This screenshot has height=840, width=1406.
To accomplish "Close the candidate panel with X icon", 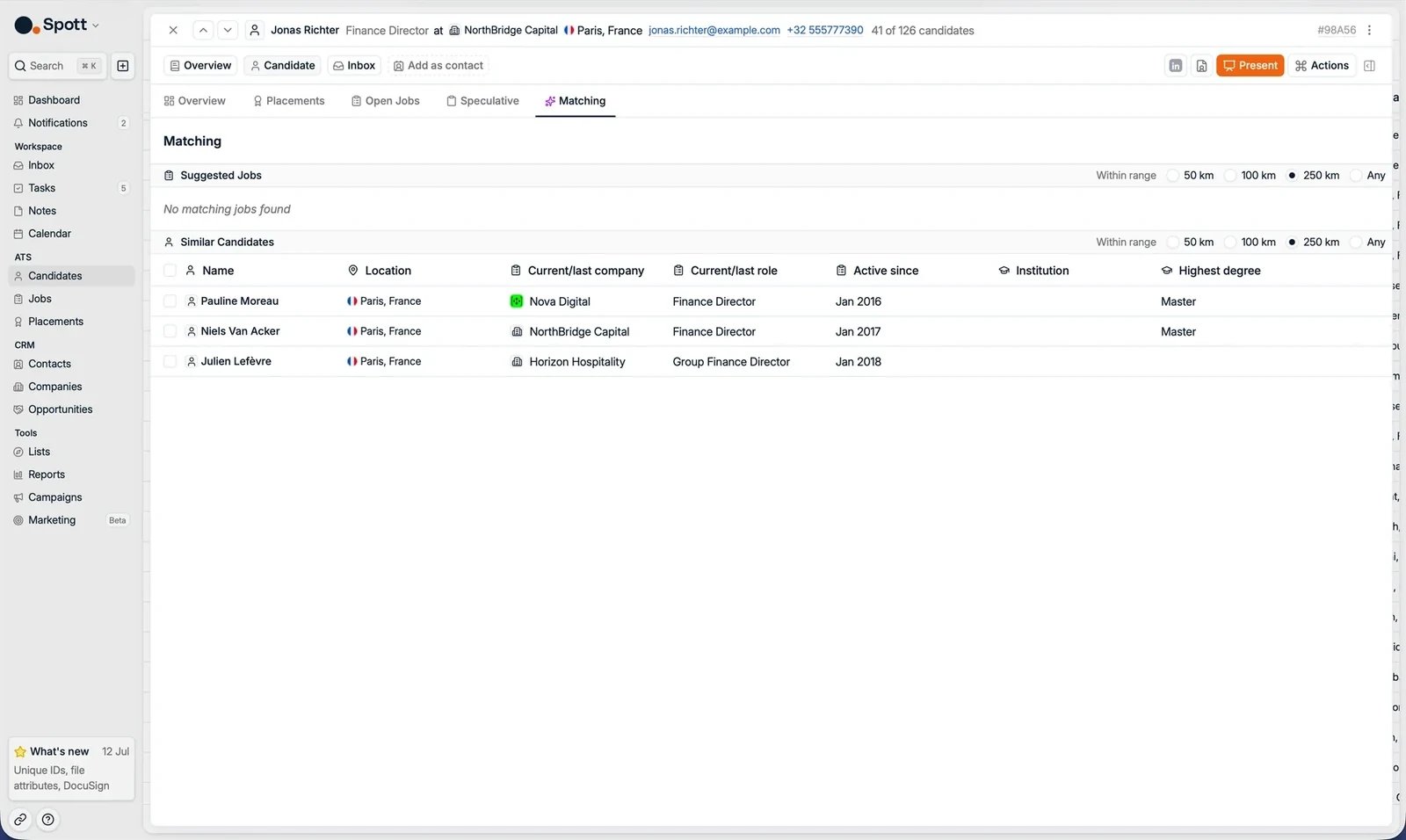I will [x=173, y=30].
